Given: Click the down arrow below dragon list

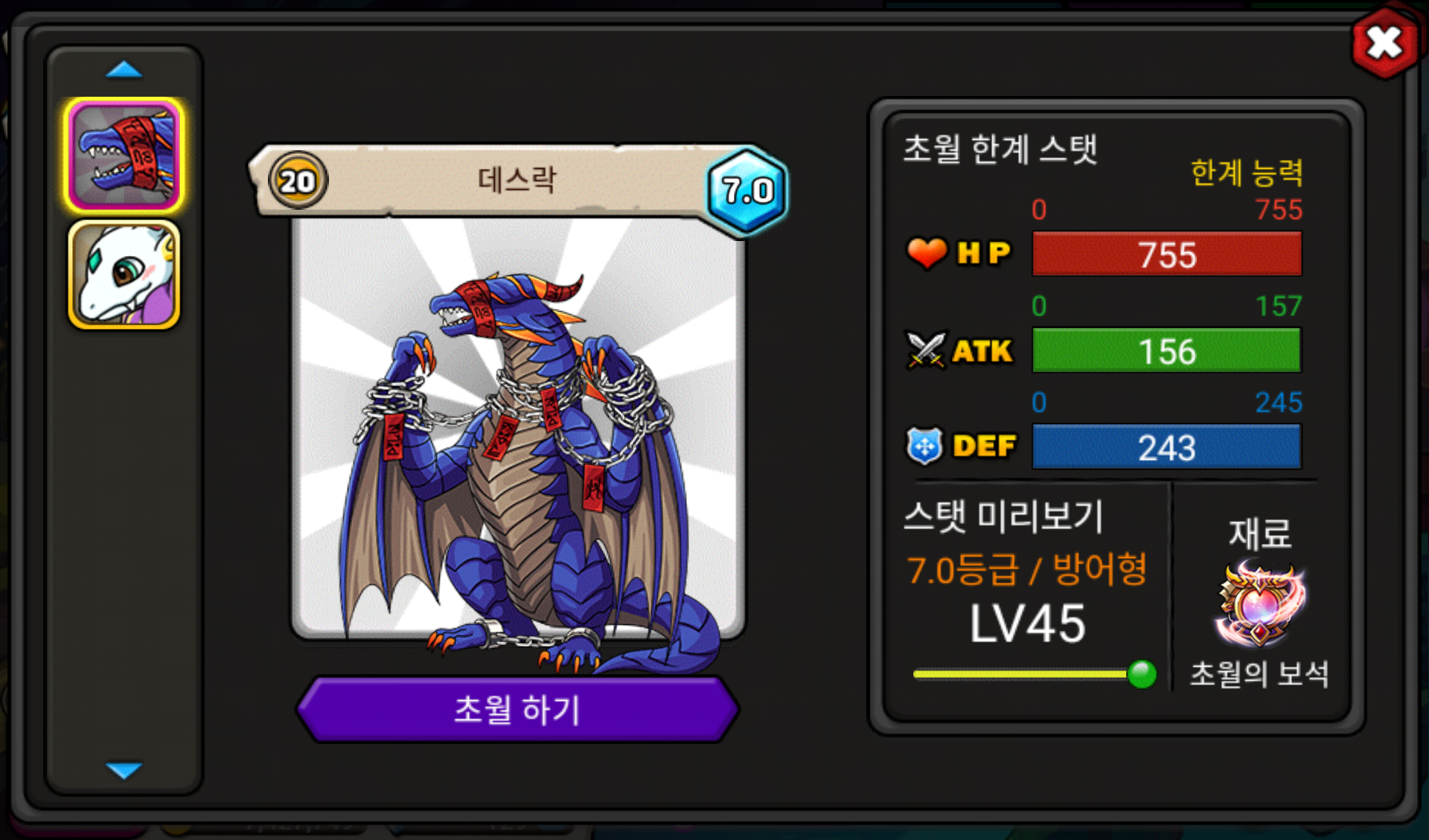Looking at the screenshot, I should [x=124, y=769].
